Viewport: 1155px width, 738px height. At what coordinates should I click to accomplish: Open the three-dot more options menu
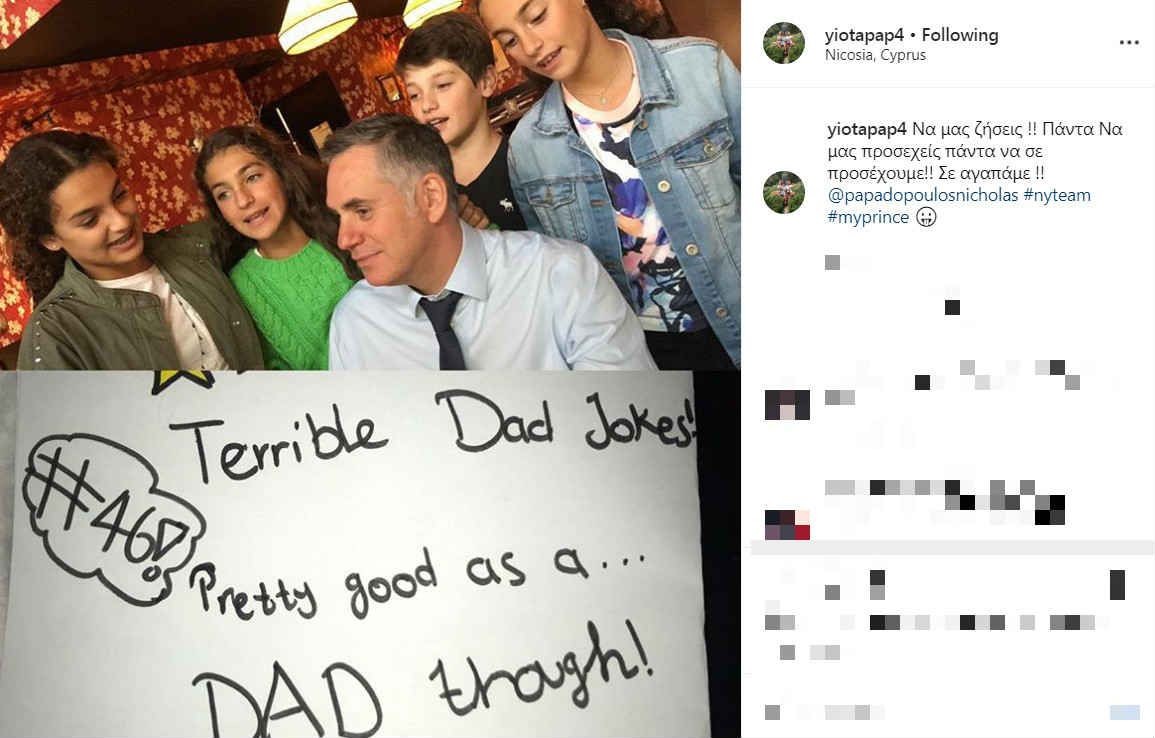click(1128, 43)
